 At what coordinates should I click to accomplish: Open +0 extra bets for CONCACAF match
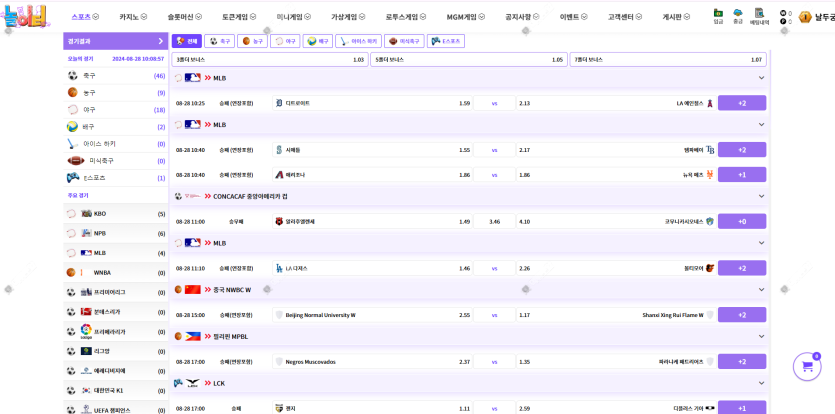742,221
